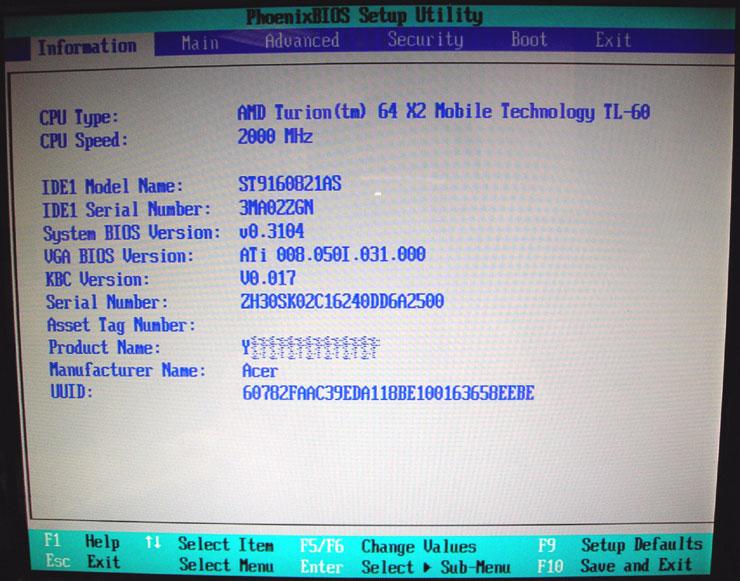Click the 60782FAAC39EDA118BE100163658EEBE UUID value

coord(388,393)
